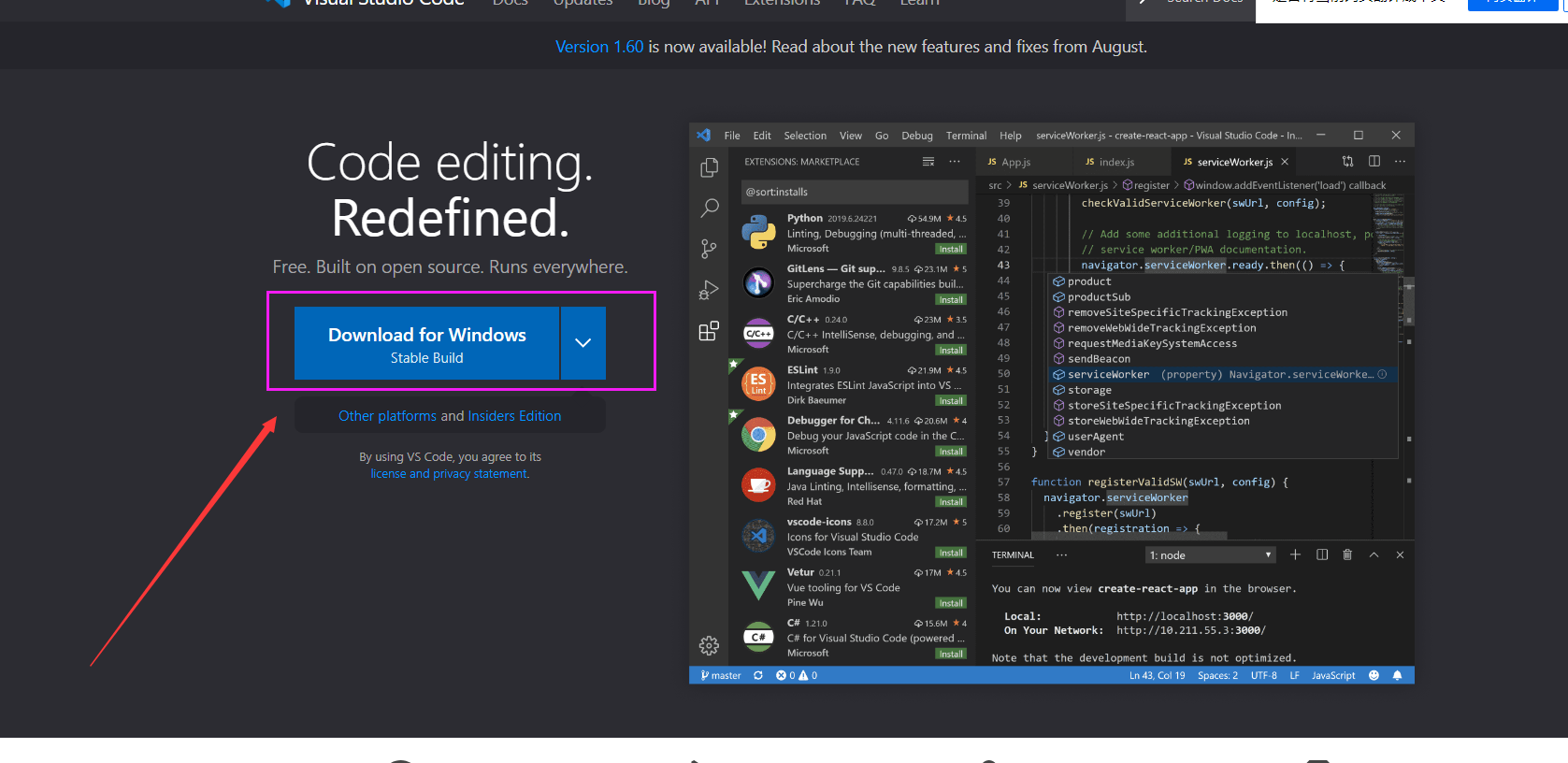1568x763 pixels.
Task: Click the Python extension logo
Action: coord(758,232)
